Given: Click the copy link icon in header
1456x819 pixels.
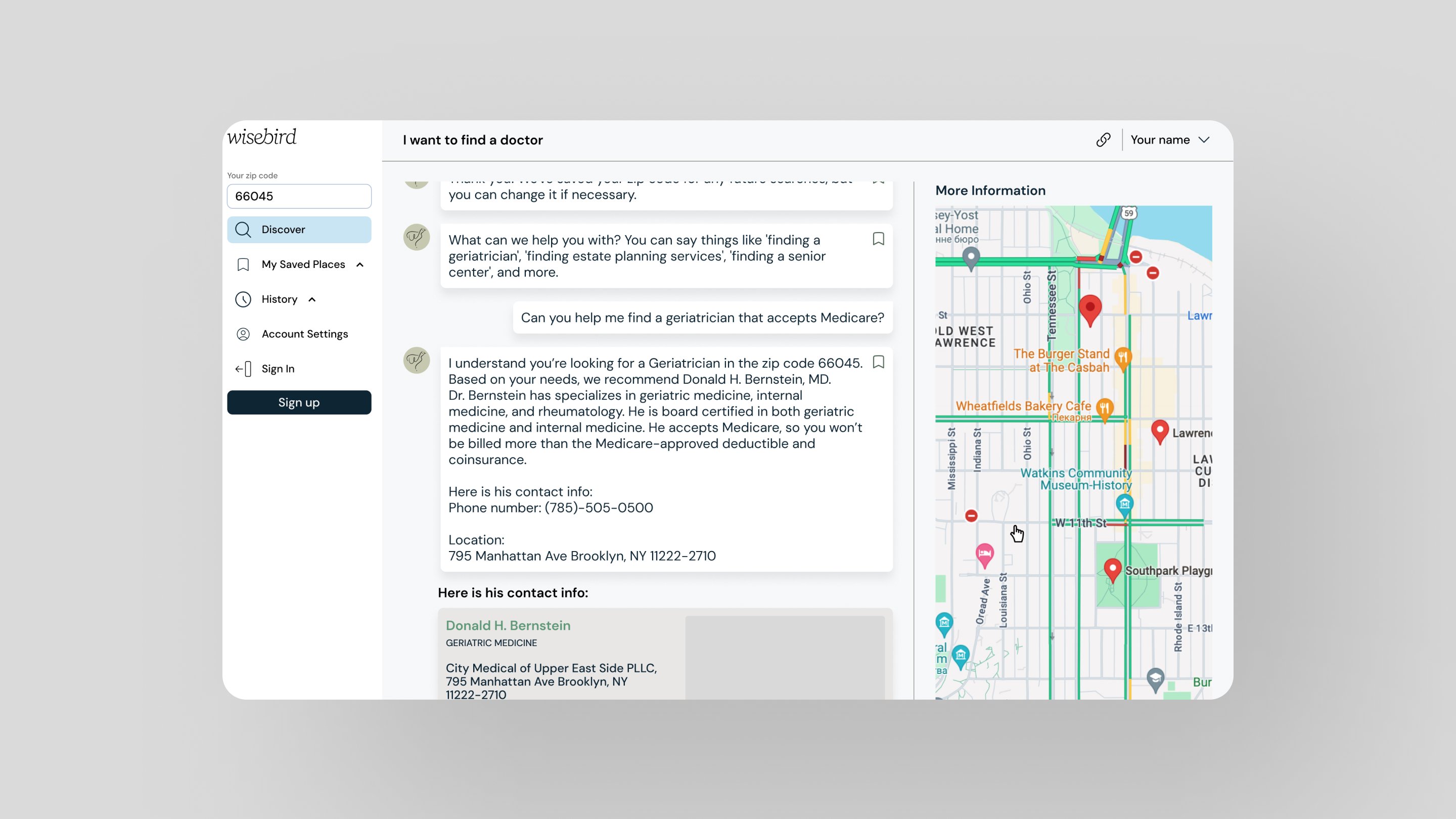Looking at the screenshot, I should (x=1103, y=140).
